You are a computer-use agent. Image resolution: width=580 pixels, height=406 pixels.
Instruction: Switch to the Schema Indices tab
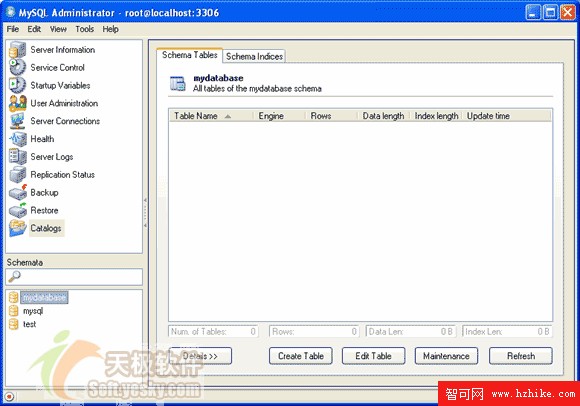254,56
